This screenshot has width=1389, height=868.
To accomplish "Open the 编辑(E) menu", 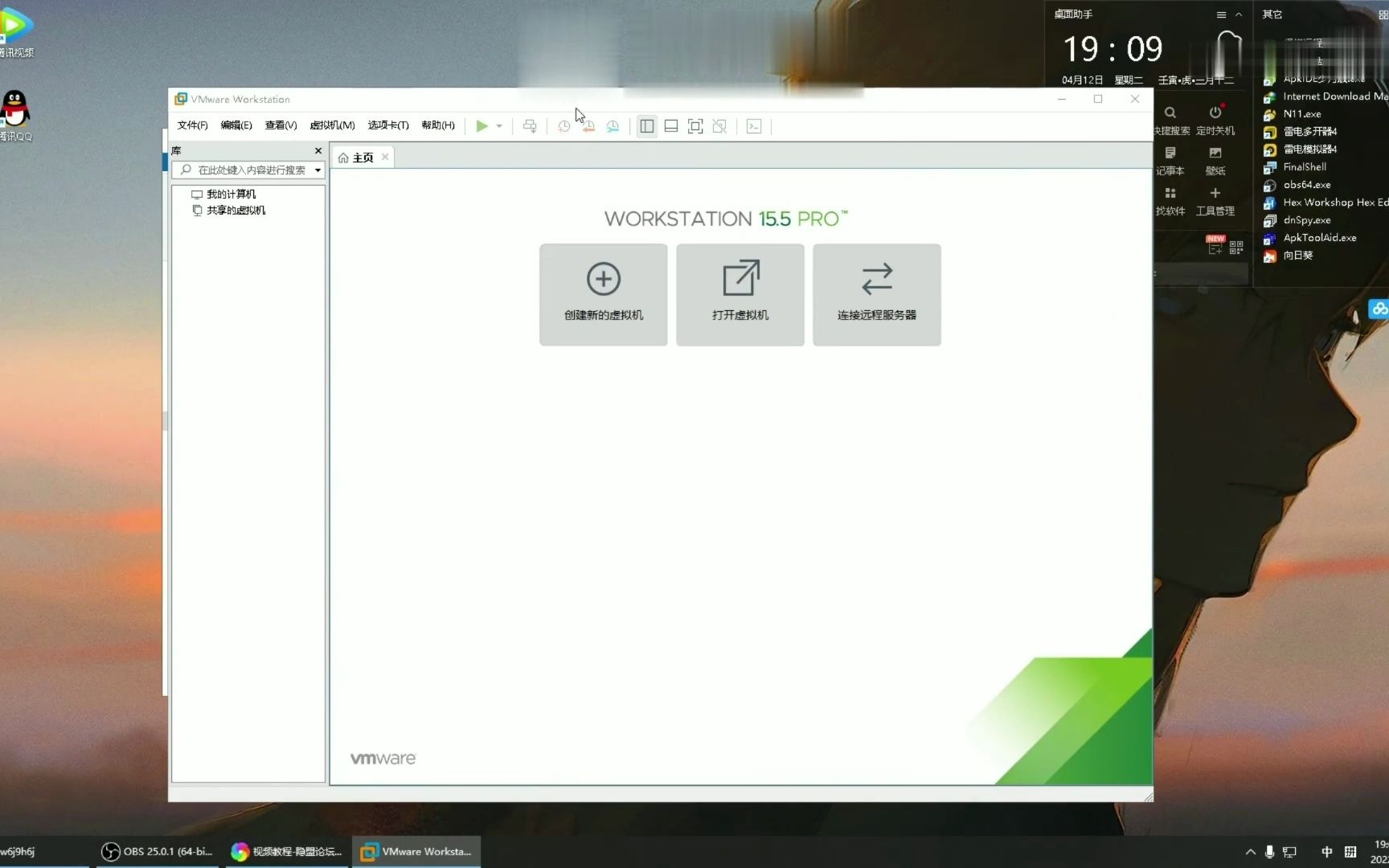I will pos(236,125).
